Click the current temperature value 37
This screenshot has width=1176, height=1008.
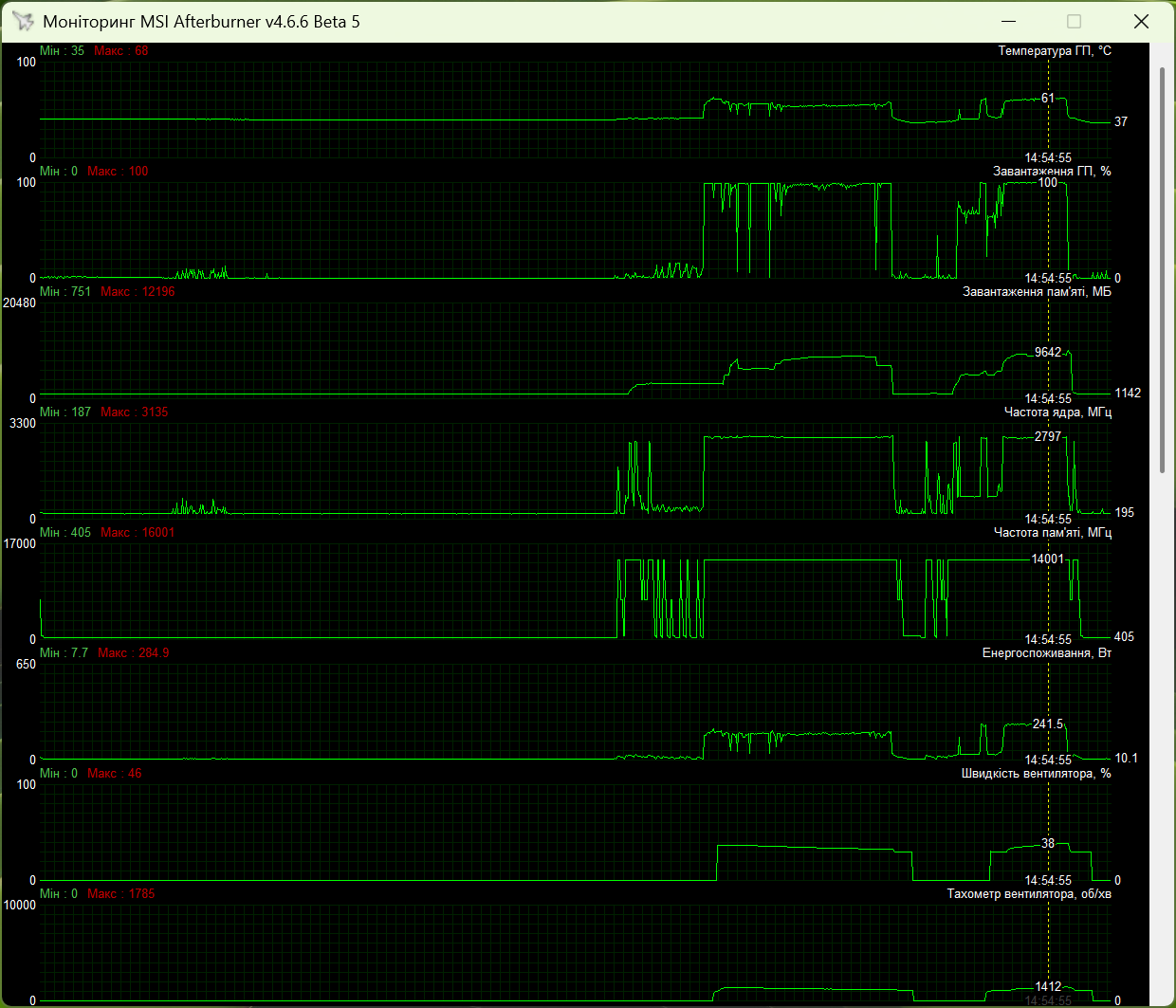(x=1121, y=122)
